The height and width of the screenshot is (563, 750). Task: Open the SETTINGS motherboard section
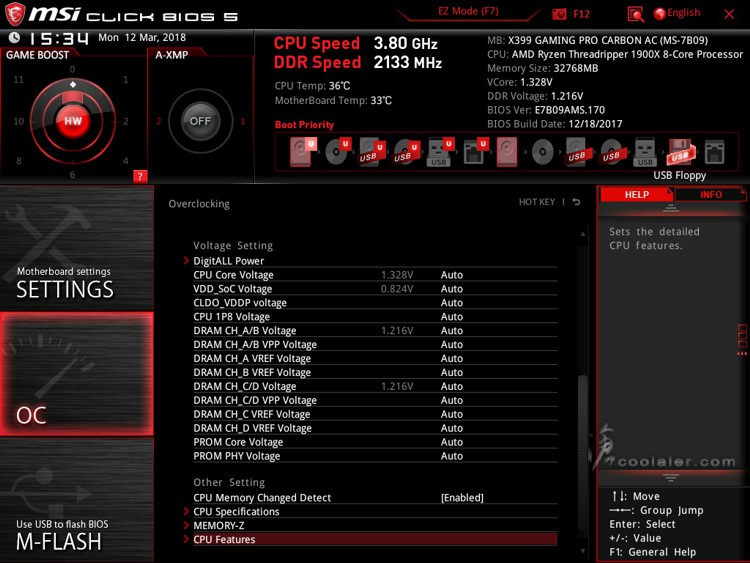(x=77, y=248)
